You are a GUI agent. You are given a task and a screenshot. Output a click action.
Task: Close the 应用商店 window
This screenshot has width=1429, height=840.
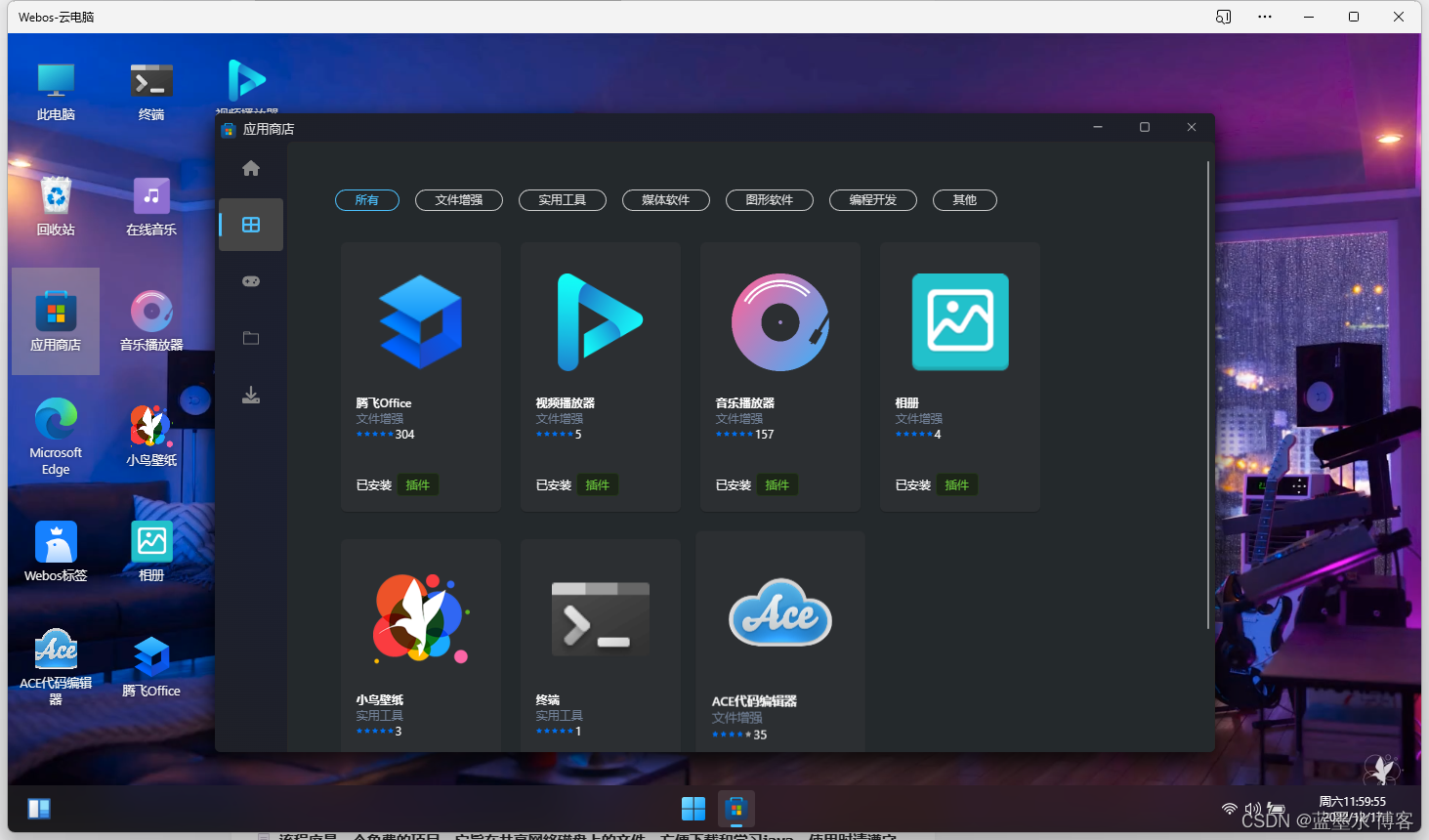point(1192,127)
